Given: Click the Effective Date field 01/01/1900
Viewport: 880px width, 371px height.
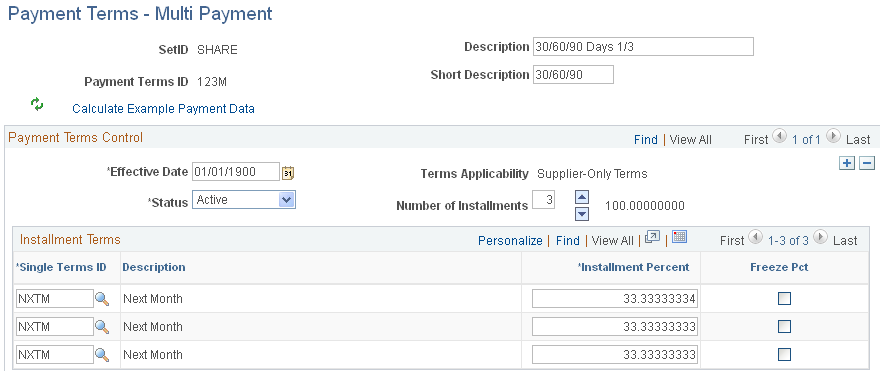Looking at the screenshot, I should pyautogui.click(x=236, y=172).
